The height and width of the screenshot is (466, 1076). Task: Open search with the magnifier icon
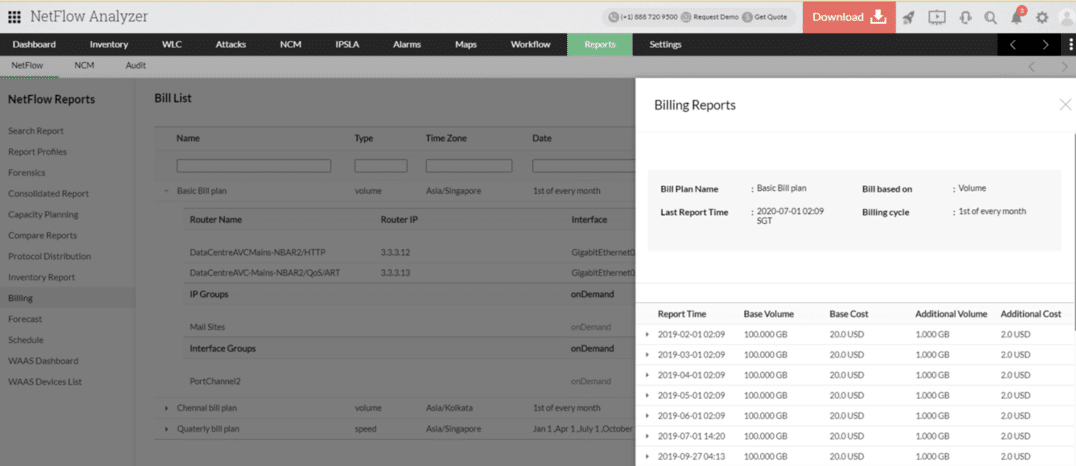(991, 17)
